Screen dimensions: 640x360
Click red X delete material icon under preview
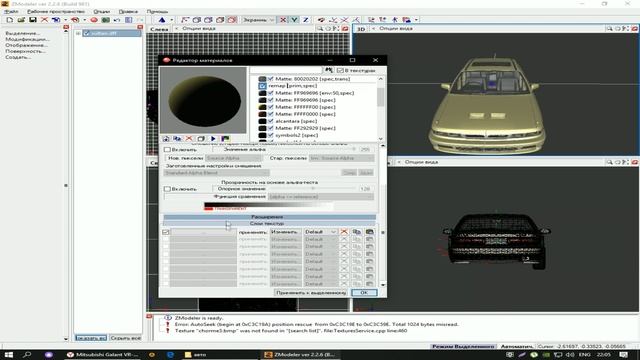(189, 139)
